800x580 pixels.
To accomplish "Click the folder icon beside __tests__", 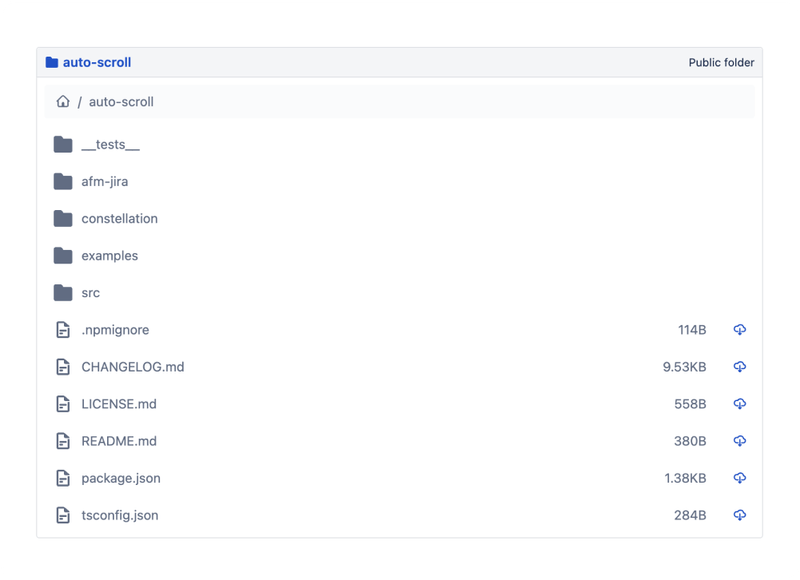I will point(61,144).
